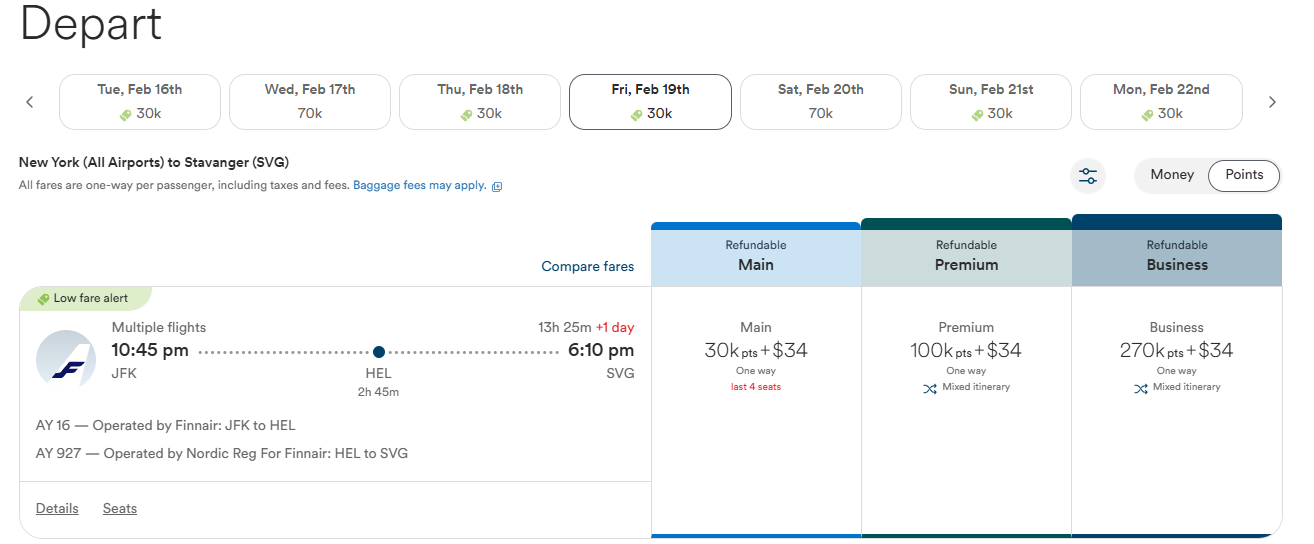Viewport: 1314px width, 544px height.
Task: Click the external link icon after Baggage fees
Action: [x=497, y=186]
